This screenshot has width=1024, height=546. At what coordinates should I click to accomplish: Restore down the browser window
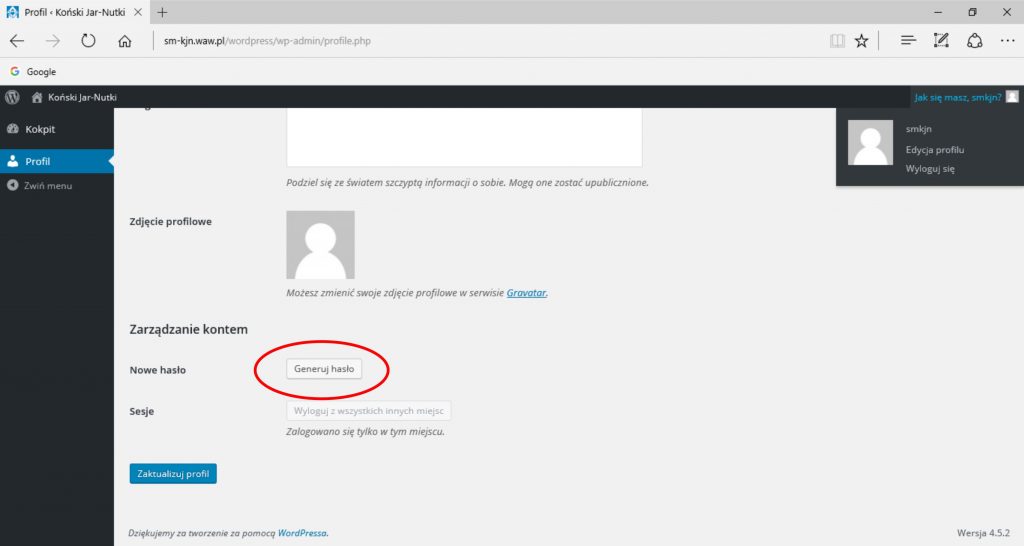pyautogui.click(x=972, y=12)
